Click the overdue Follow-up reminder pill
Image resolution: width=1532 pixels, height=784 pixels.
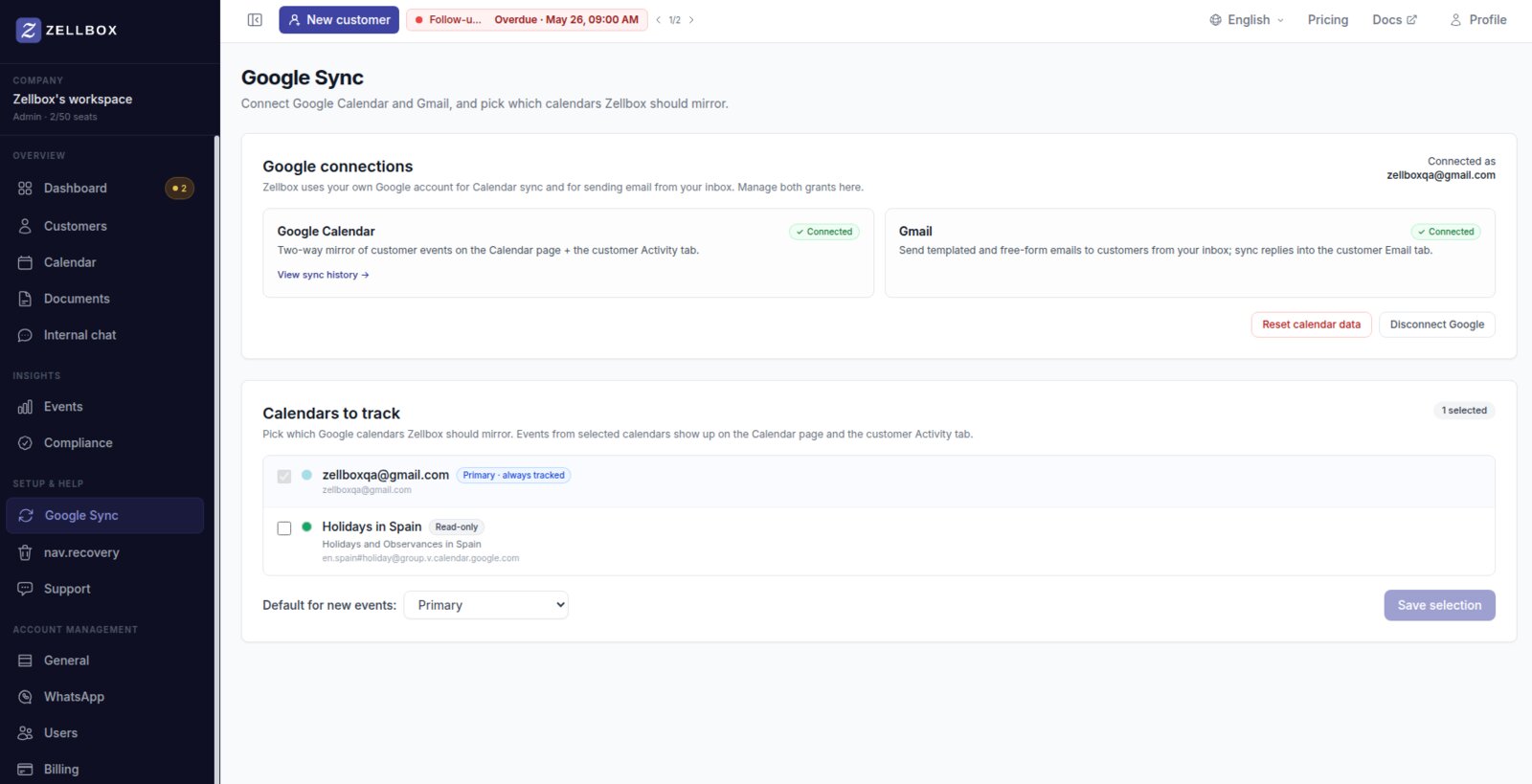pos(527,20)
